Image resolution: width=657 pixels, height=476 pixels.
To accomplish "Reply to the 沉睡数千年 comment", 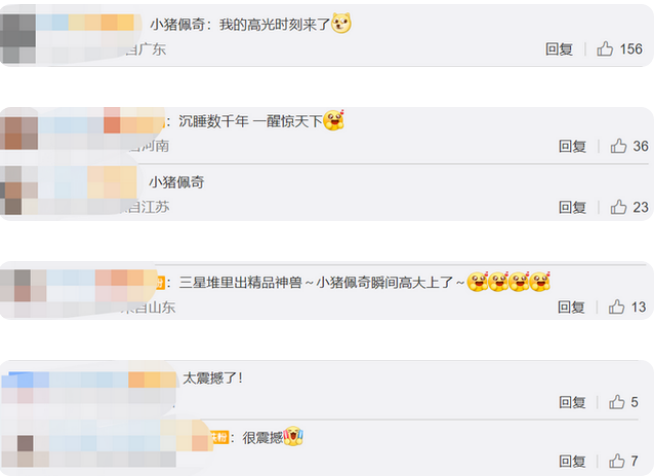I will [572, 146].
